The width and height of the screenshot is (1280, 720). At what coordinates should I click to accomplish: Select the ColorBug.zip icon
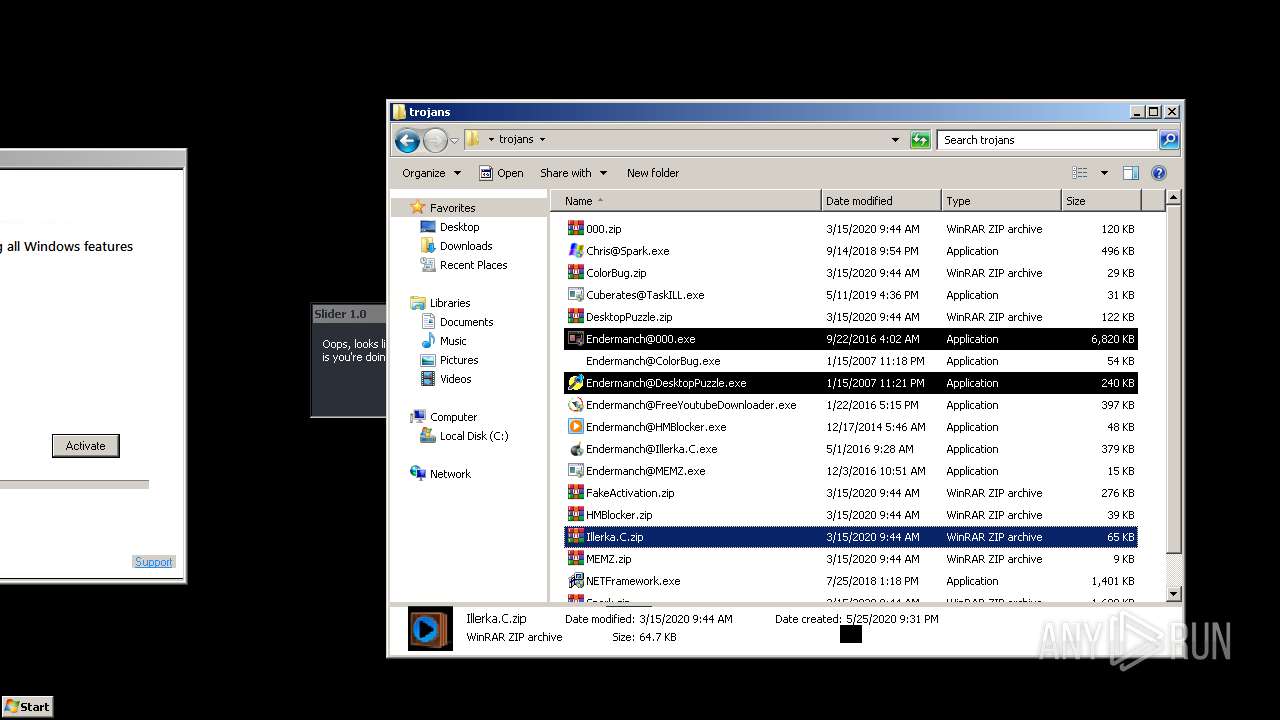click(575, 273)
